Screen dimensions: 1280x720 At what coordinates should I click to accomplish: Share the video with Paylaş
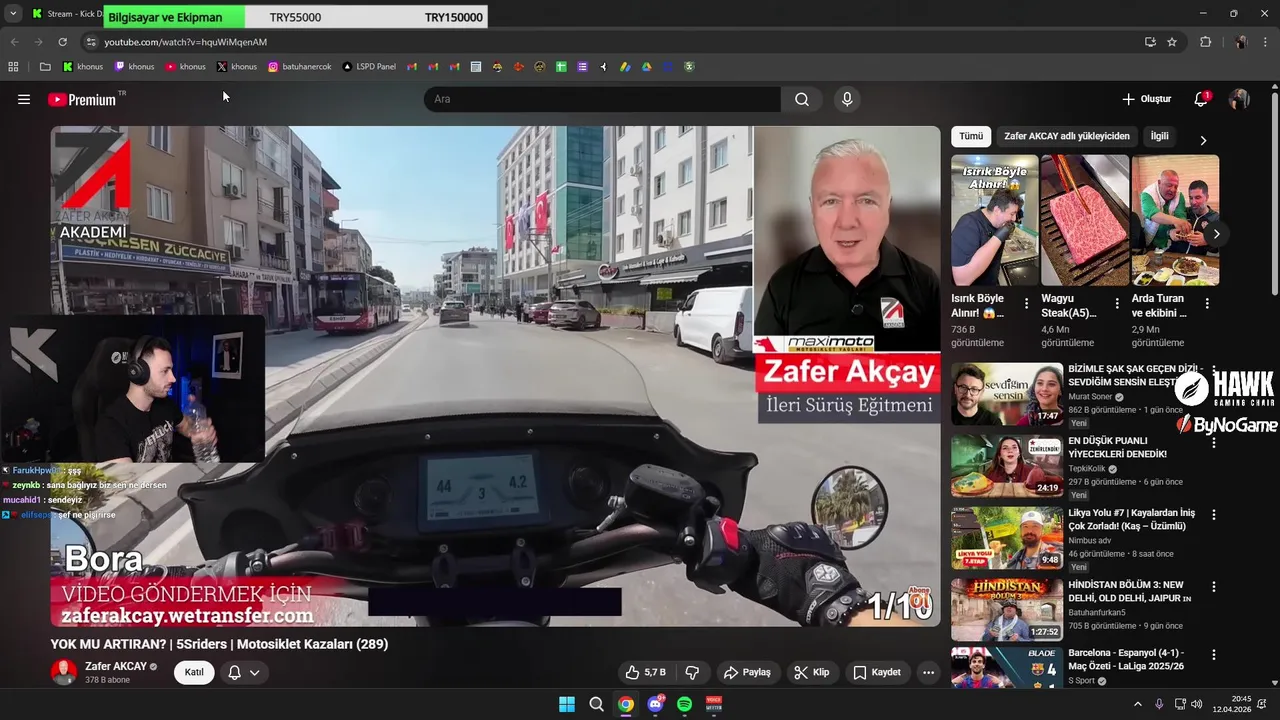(x=747, y=672)
